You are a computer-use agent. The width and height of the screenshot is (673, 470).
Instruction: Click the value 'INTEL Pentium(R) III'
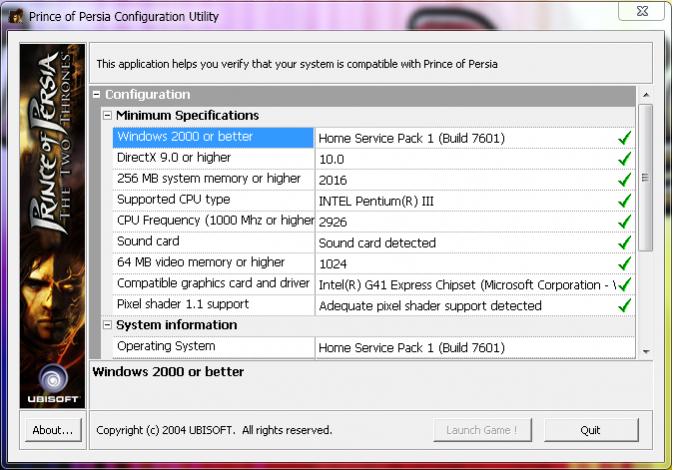coord(376,201)
